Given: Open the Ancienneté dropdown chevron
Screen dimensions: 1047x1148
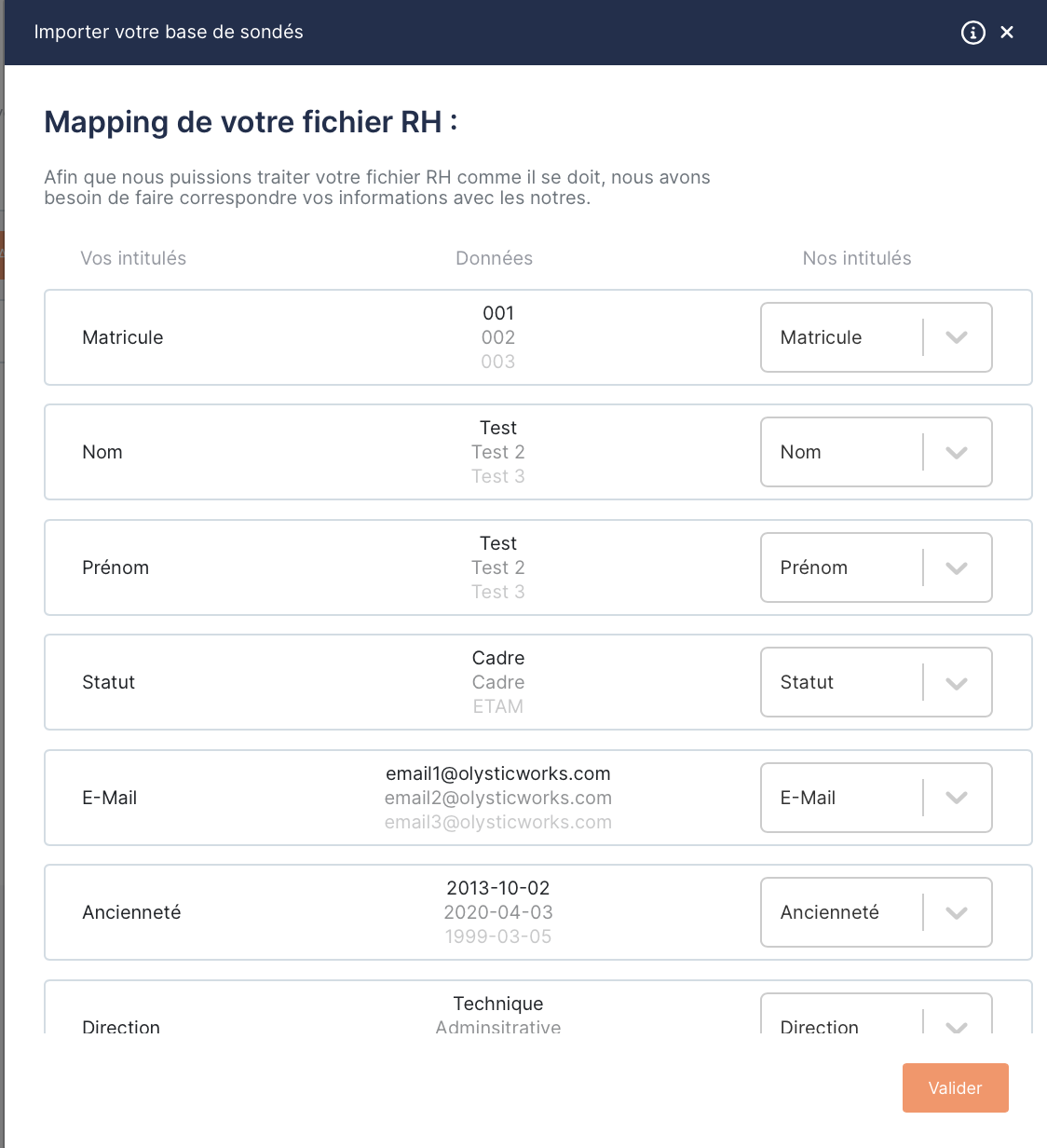Looking at the screenshot, I should (x=957, y=913).
